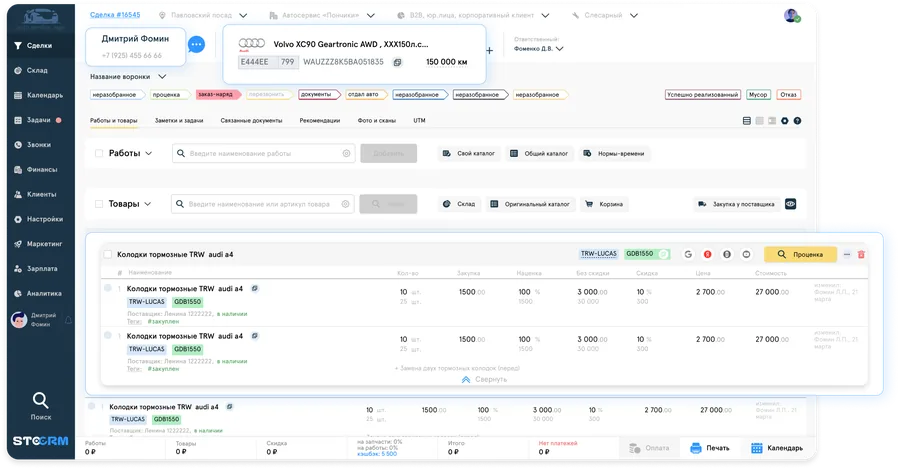Click the yellow Проценка button
Screen dimensions: 900x469
coord(800,254)
